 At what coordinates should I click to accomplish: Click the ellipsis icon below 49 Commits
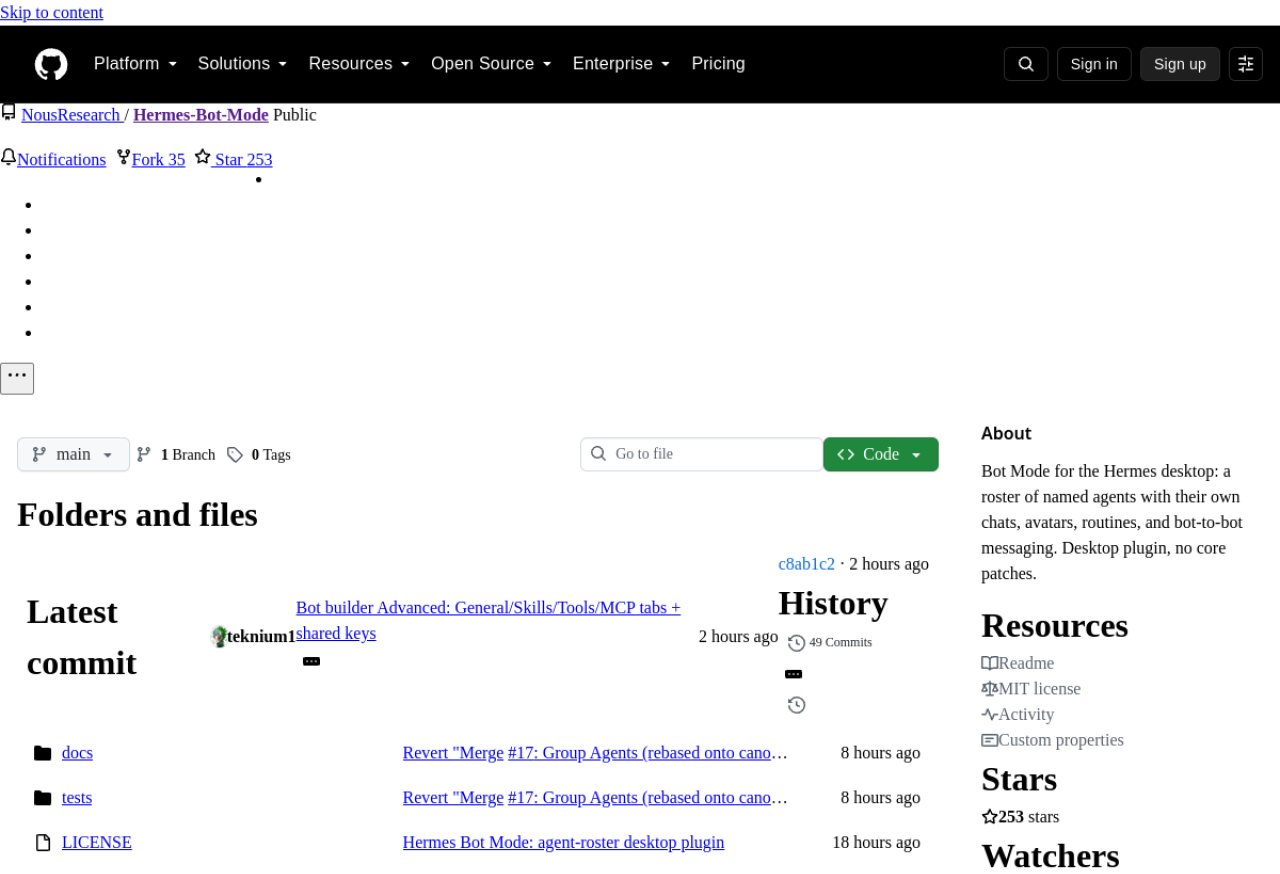click(794, 674)
